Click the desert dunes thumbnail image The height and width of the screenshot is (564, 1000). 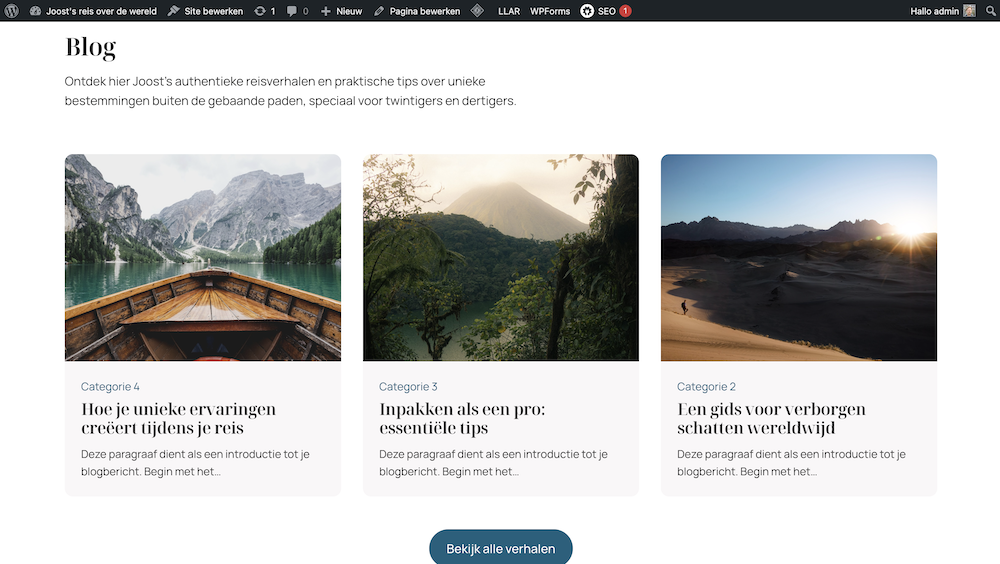pos(798,257)
